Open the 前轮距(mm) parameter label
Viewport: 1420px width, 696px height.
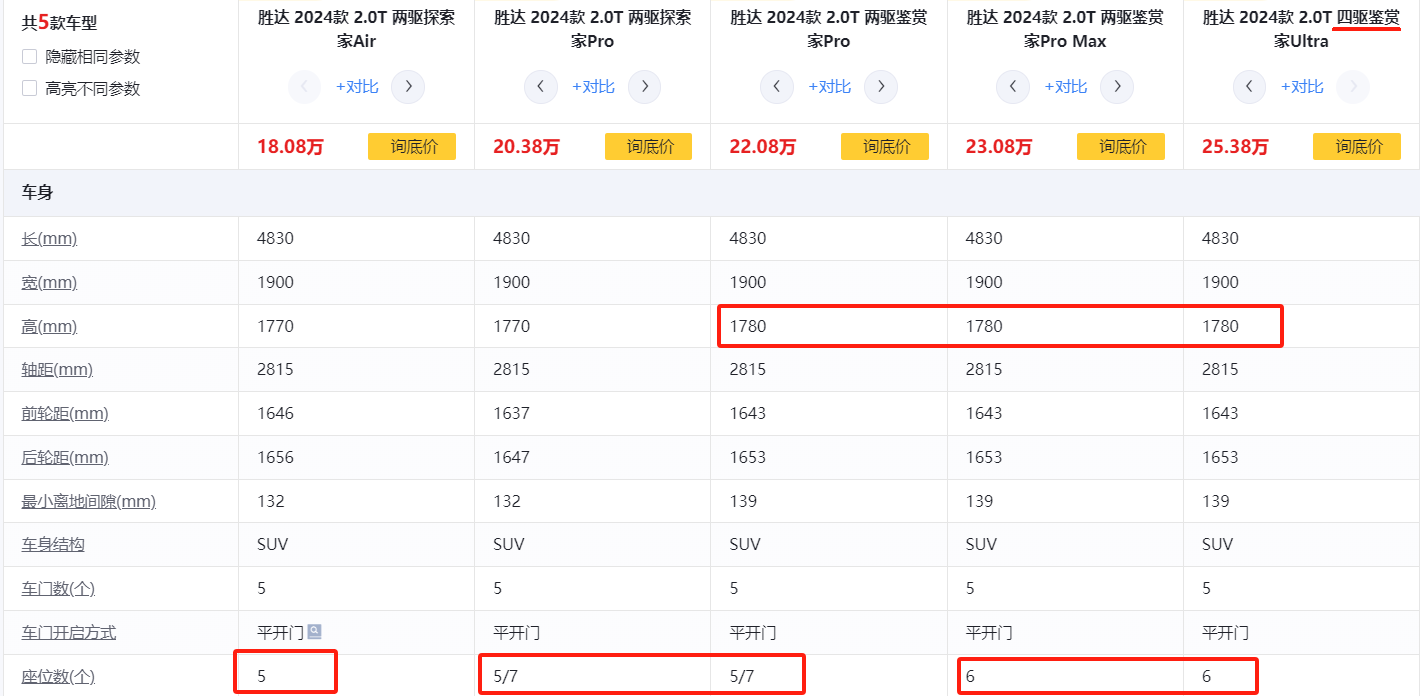point(65,414)
